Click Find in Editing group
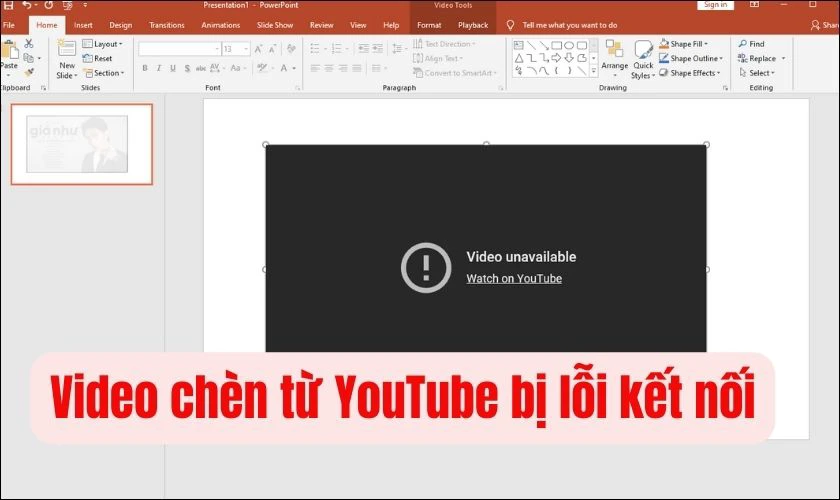The width and height of the screenshot is (840, 500). [x=751, y=44]
